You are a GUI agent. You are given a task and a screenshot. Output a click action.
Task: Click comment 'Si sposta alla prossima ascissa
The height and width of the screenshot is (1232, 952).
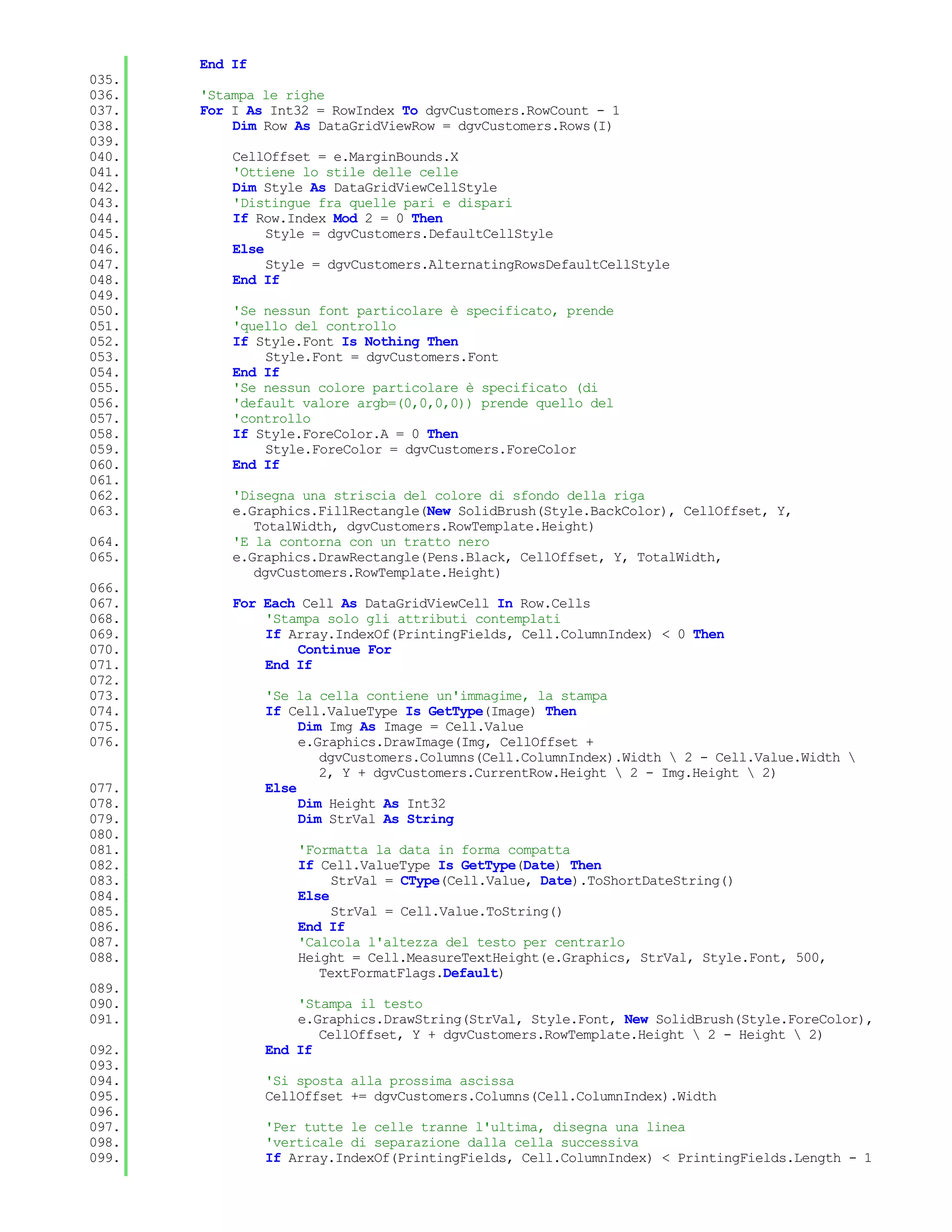point(390,1081)
